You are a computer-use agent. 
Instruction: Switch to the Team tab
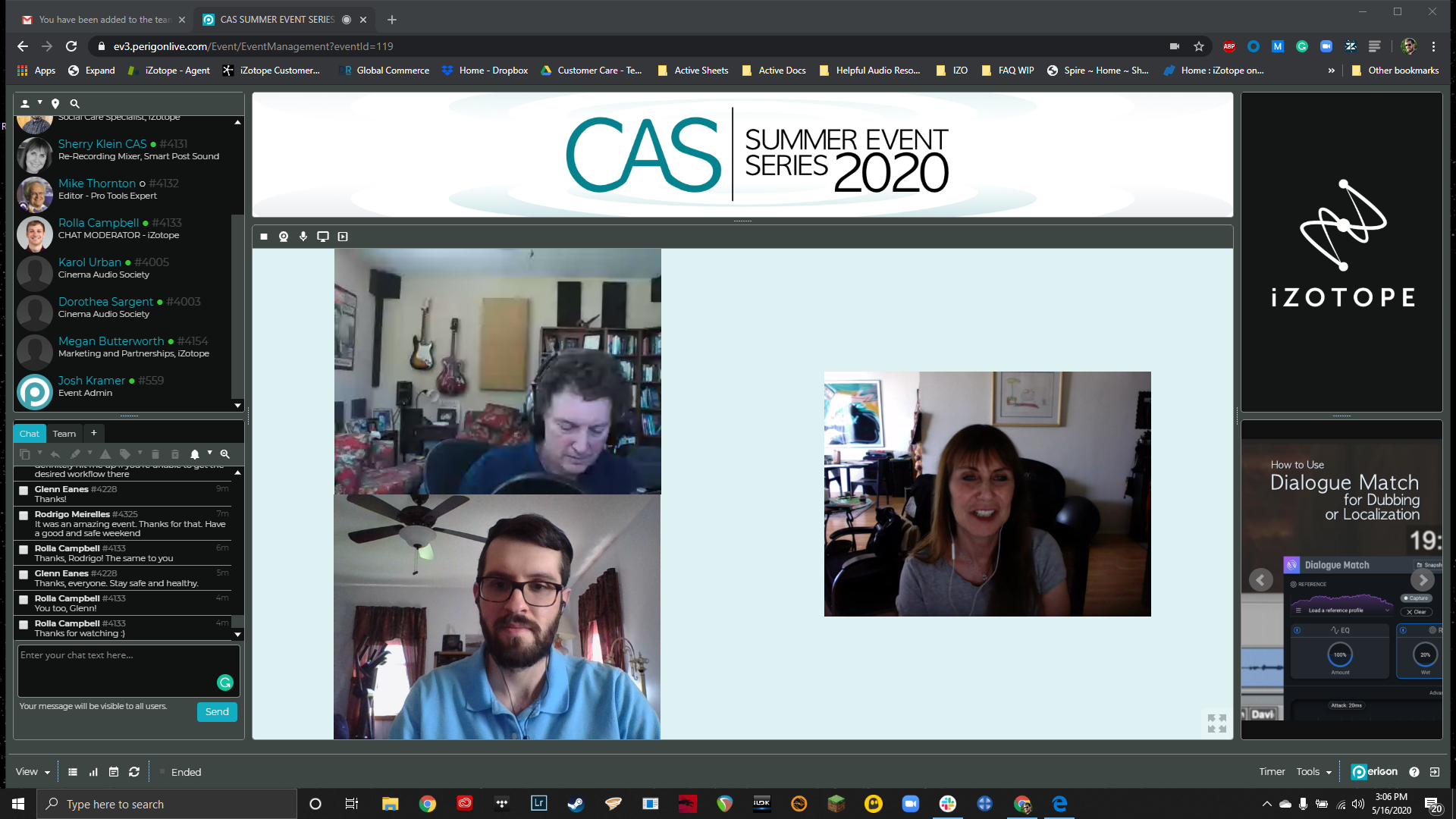pos(64,433)
